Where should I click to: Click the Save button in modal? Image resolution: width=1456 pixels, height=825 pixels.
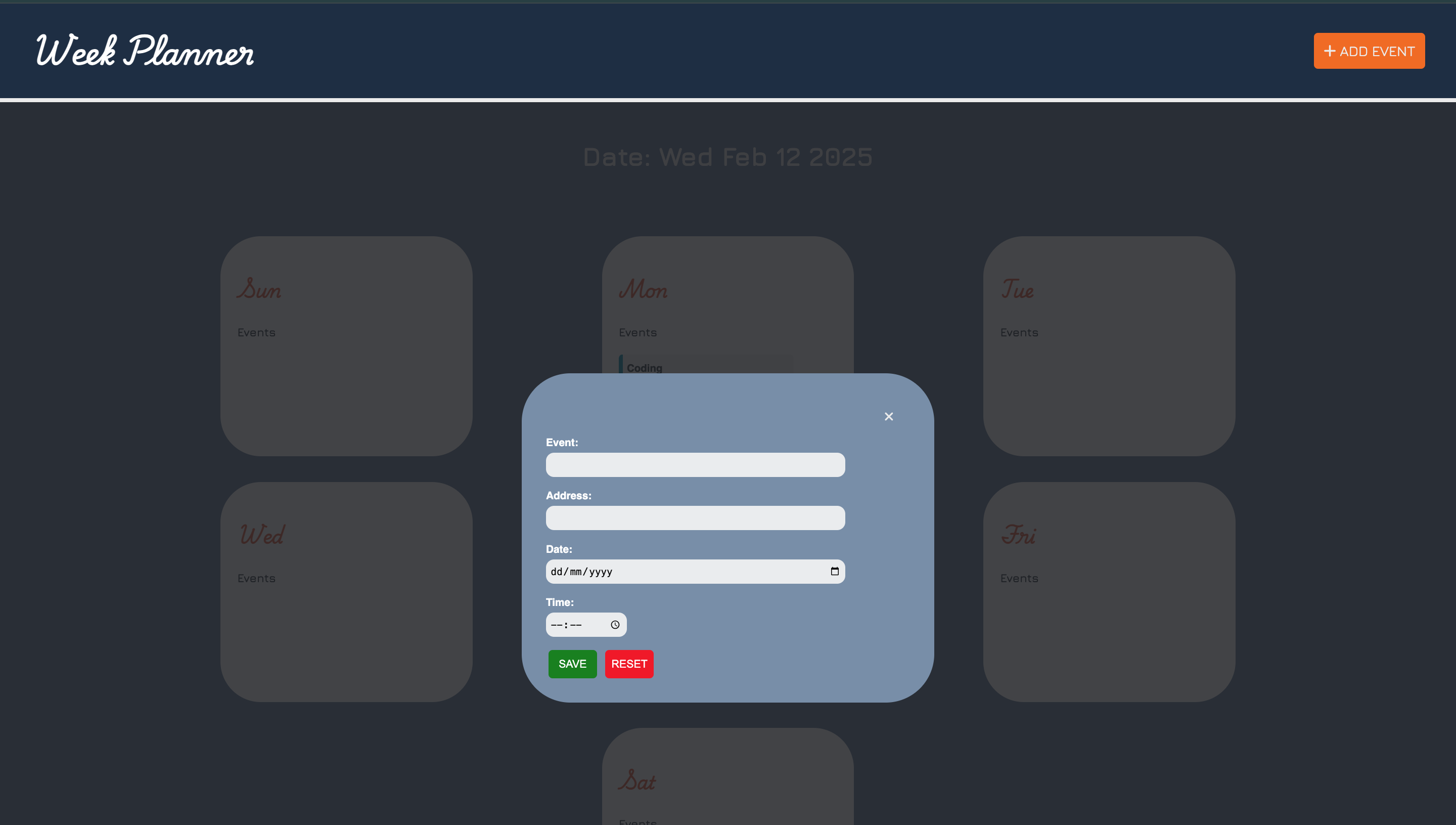click(572, 664)
